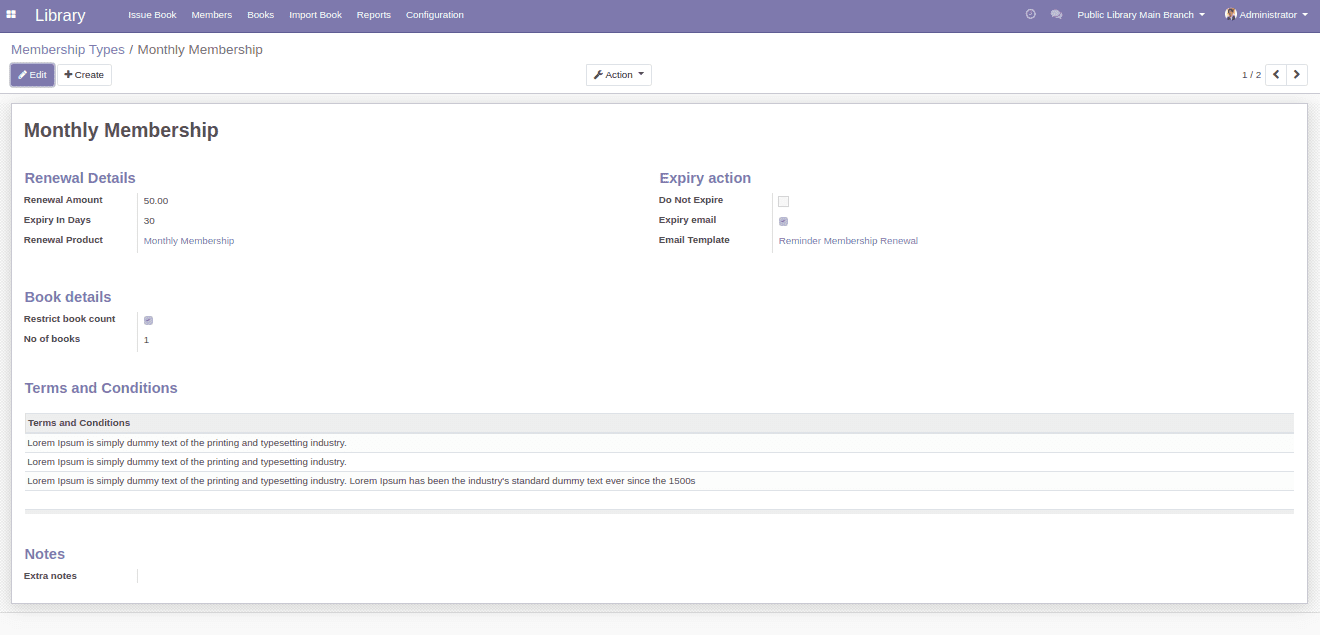Open the Issue Book menu
The height and width of the screenshot is (635, 1320).
(x=152, y=15)
